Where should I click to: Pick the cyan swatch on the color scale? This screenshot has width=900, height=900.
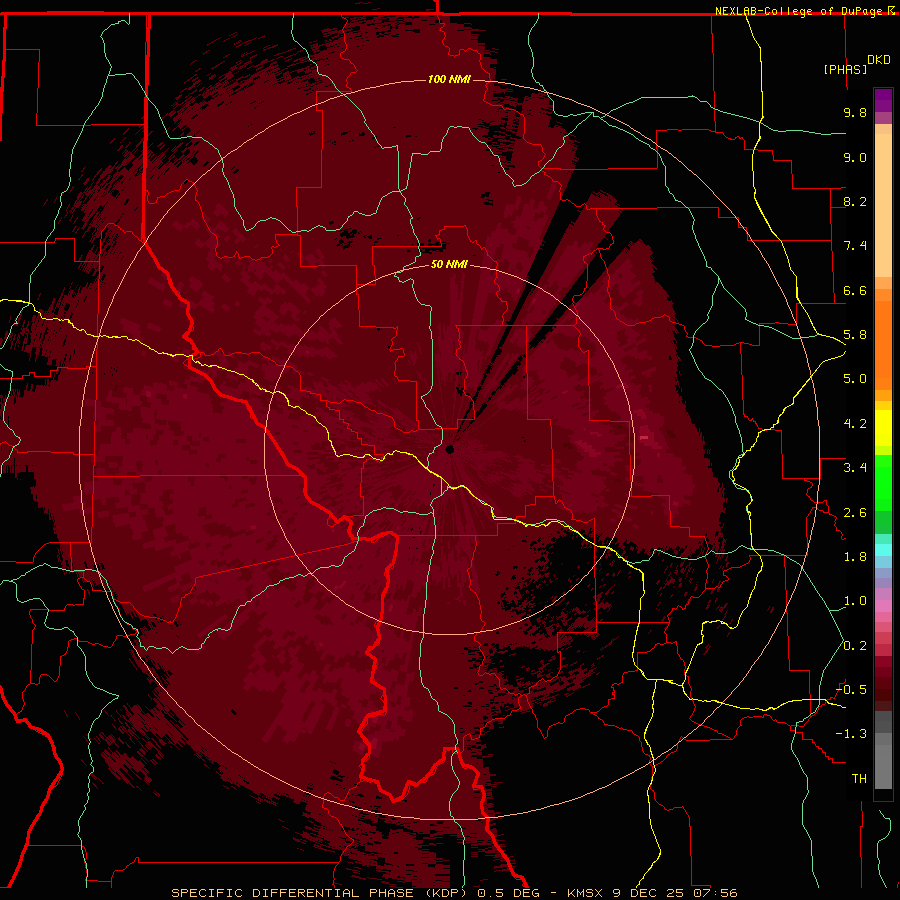click(883, 550)
